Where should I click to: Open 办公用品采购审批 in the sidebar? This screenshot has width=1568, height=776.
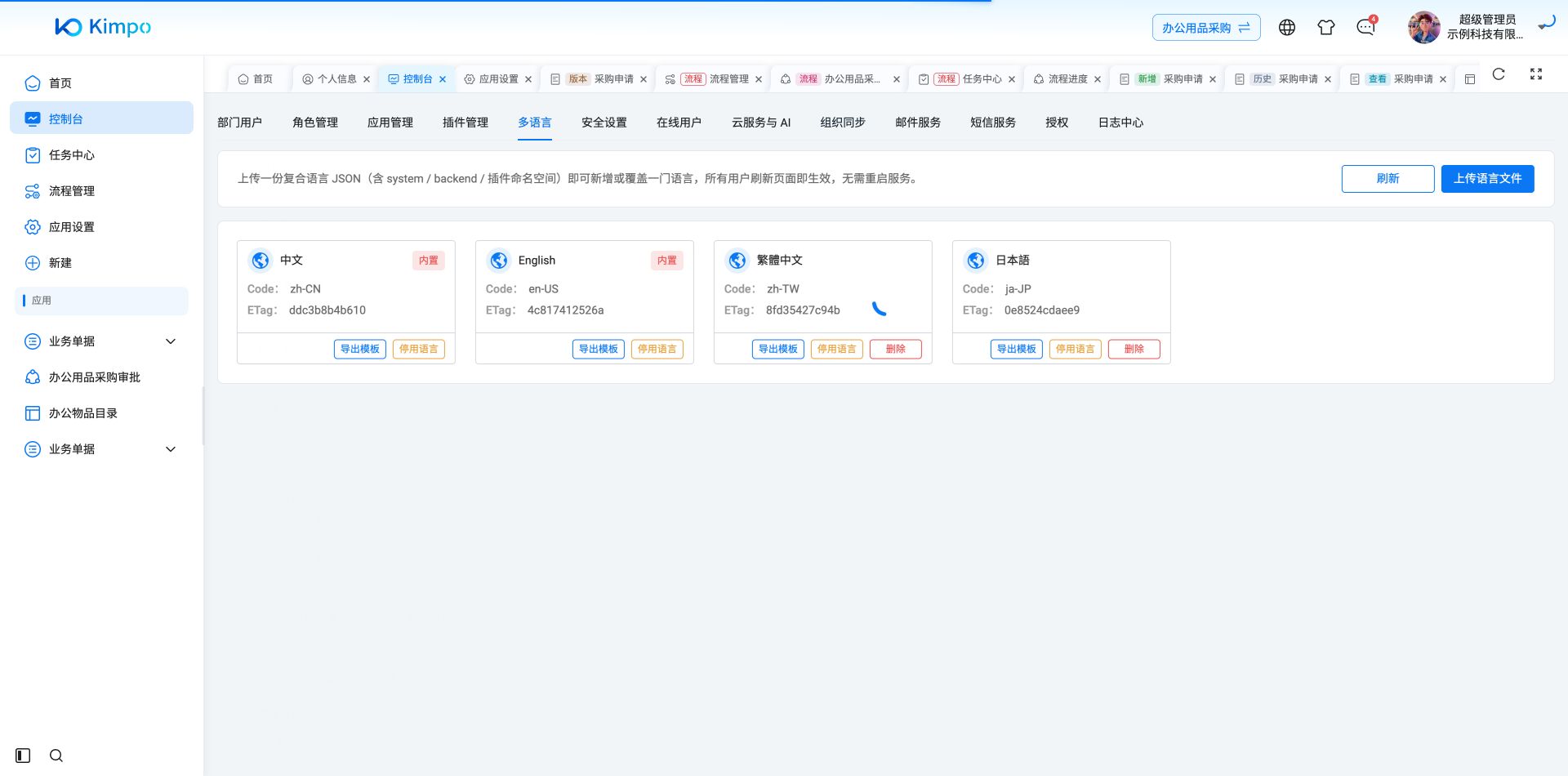pyautogui.click(x=101, y=377)
